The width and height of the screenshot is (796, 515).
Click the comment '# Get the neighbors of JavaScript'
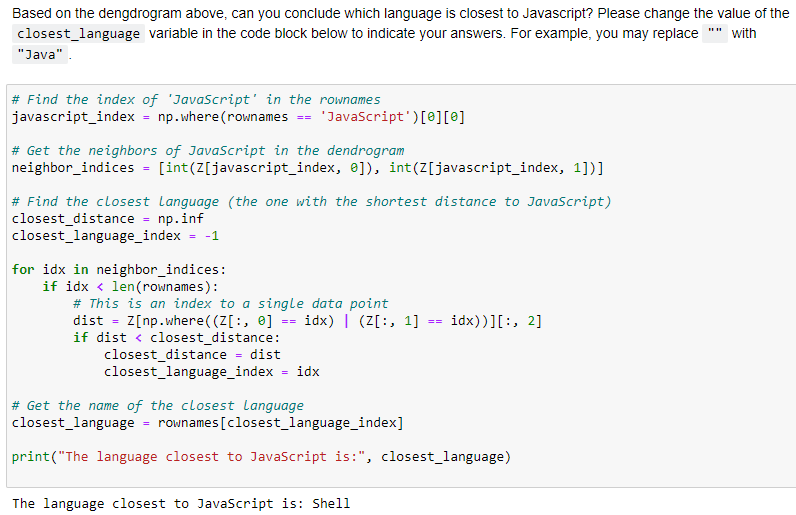[x=208, y=151]
